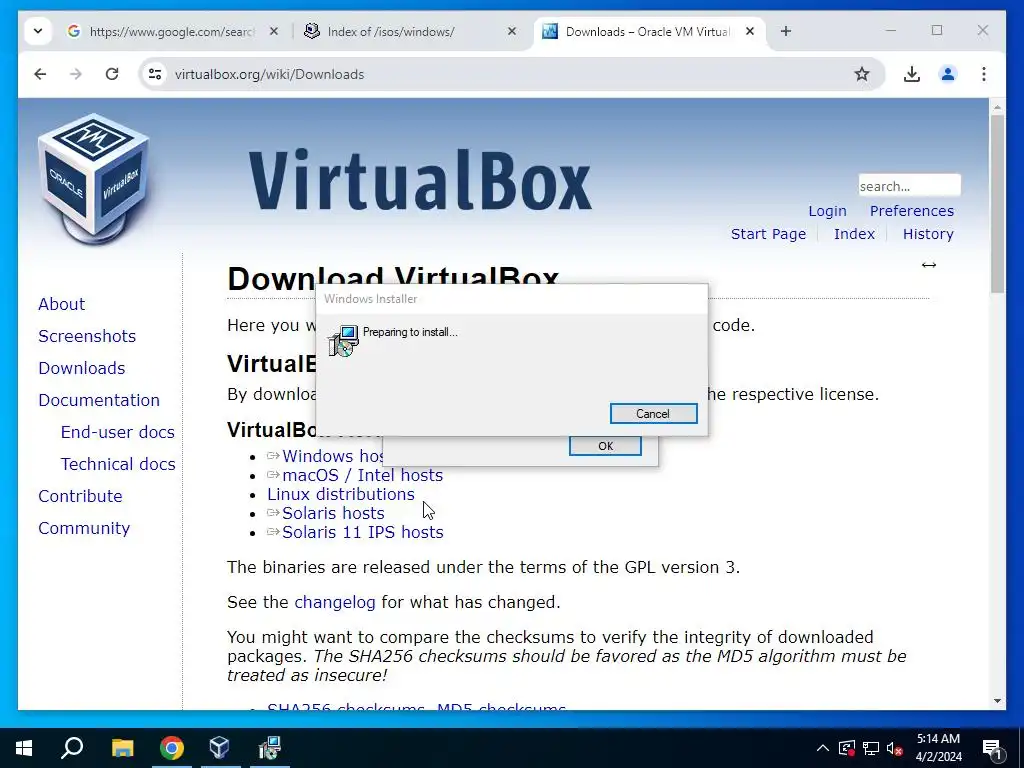Click the VirtualBox cube logo
This screenshot has width=1024, height=768.
95,178
